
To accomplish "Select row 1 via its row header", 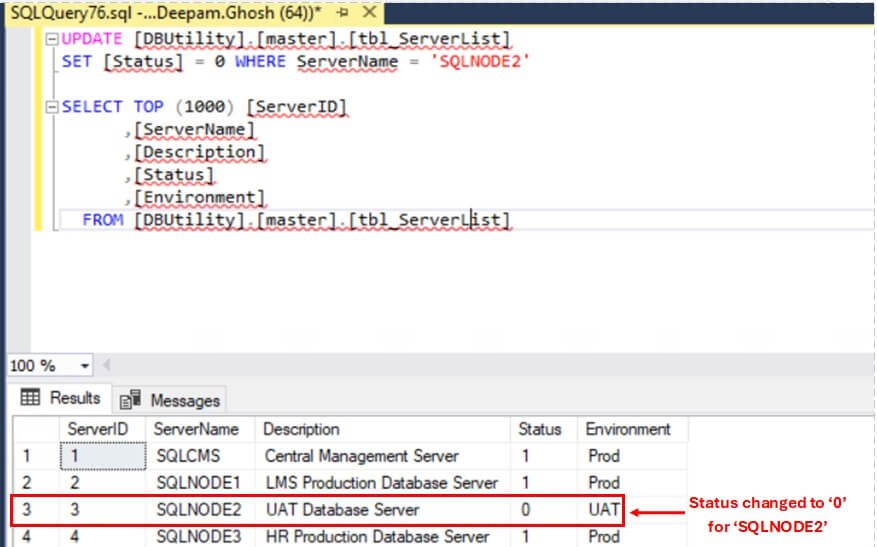I will (x=28, y=456).
